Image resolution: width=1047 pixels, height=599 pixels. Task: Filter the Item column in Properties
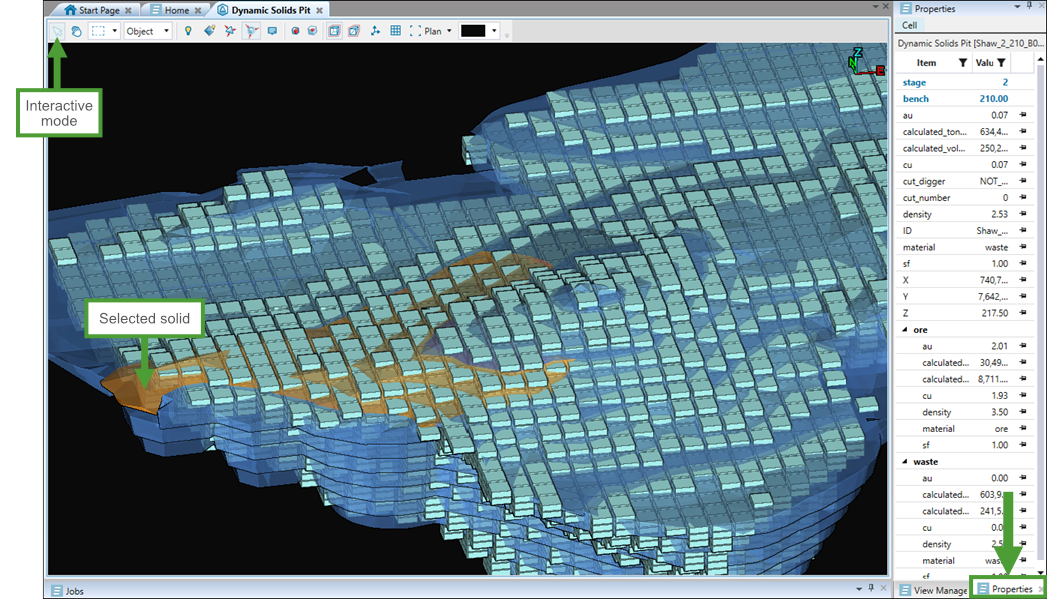click(962, 63)
